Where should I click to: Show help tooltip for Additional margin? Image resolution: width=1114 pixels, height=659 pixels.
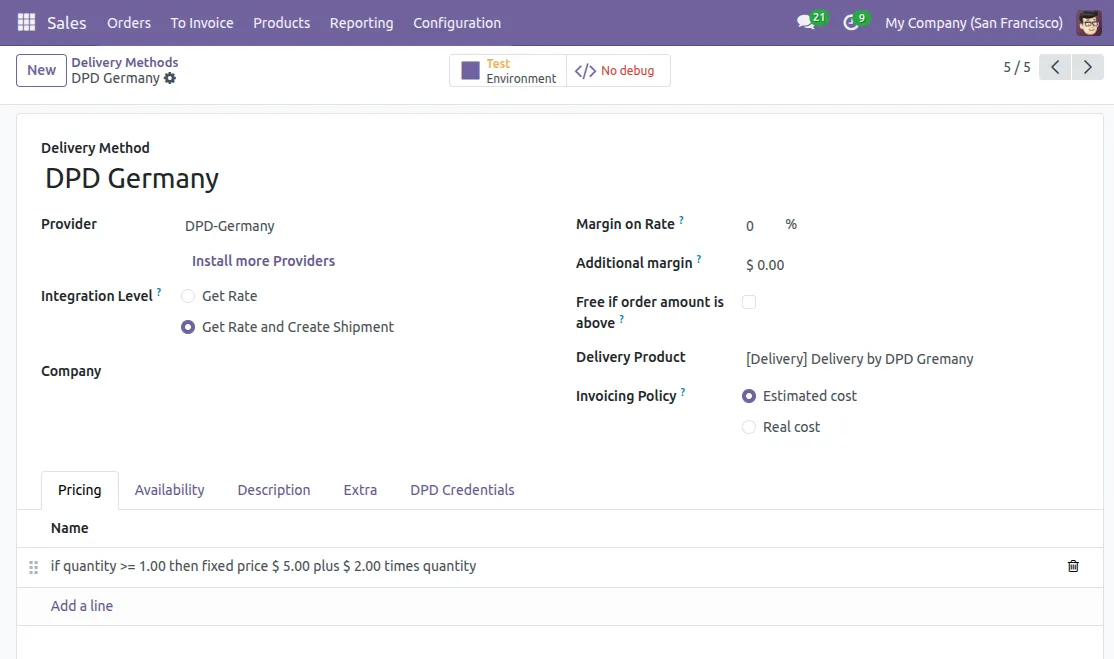tap(699, 259)
